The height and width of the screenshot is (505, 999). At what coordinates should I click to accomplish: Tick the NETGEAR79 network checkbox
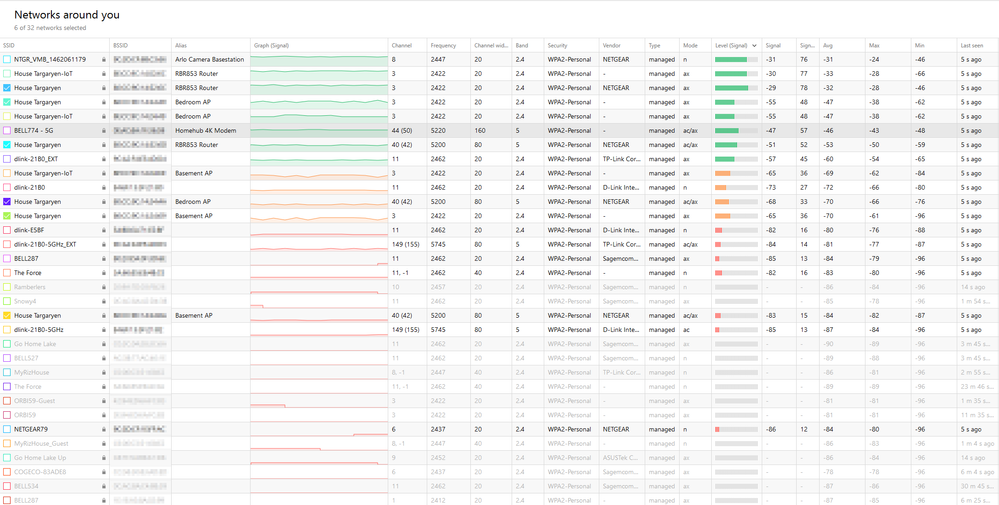click(x=7, y=429)
